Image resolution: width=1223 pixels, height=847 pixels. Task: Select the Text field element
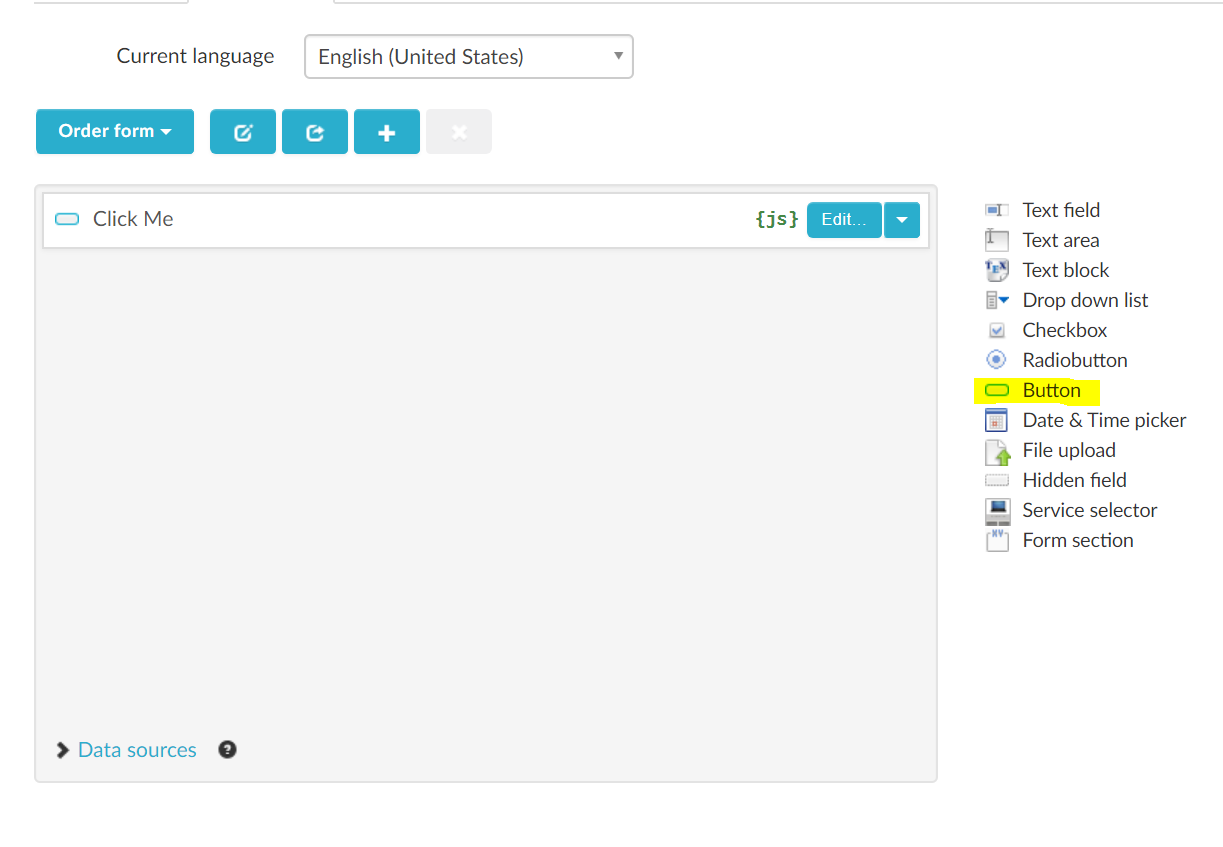1060,210
